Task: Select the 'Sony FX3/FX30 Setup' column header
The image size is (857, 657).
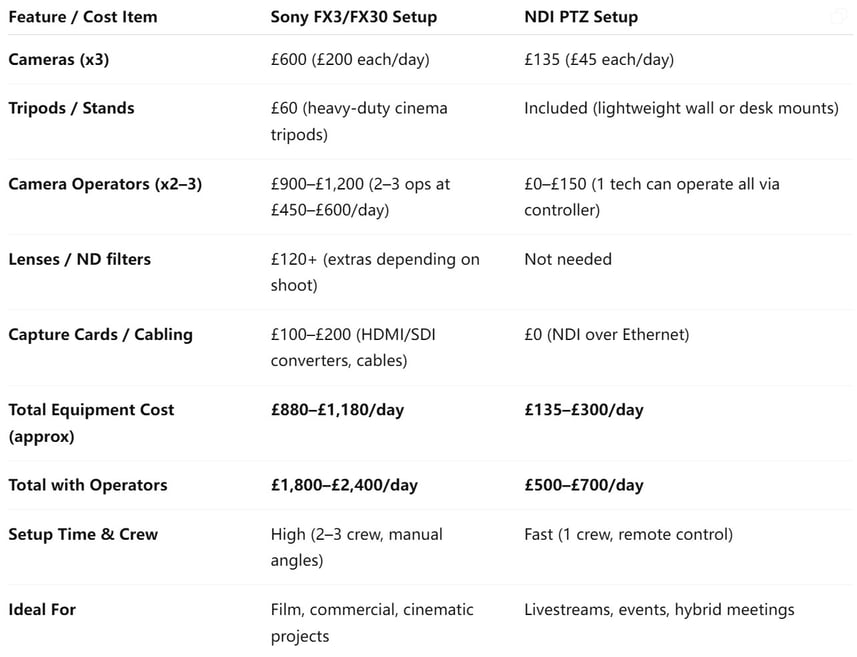Action: pos(354,17)
